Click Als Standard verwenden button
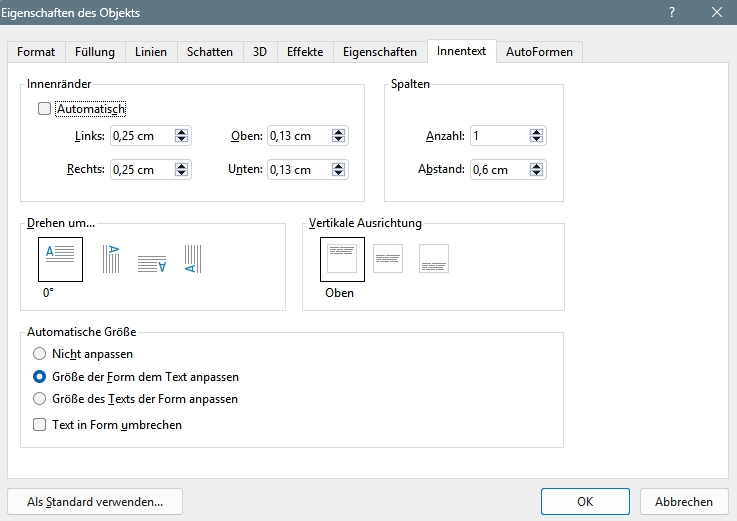 (x=95, y=502)
